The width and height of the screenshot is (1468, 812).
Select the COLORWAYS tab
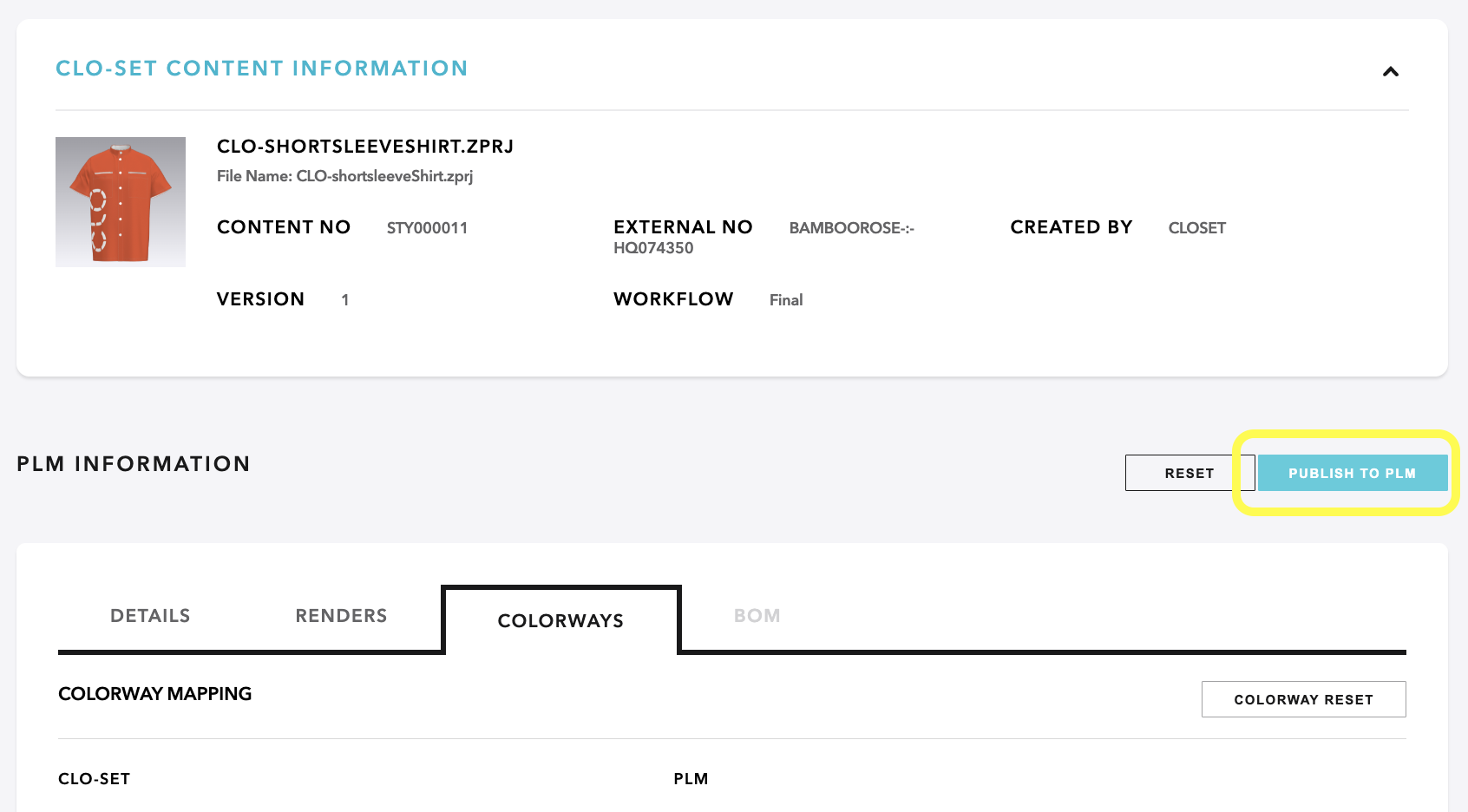[560, 621]
